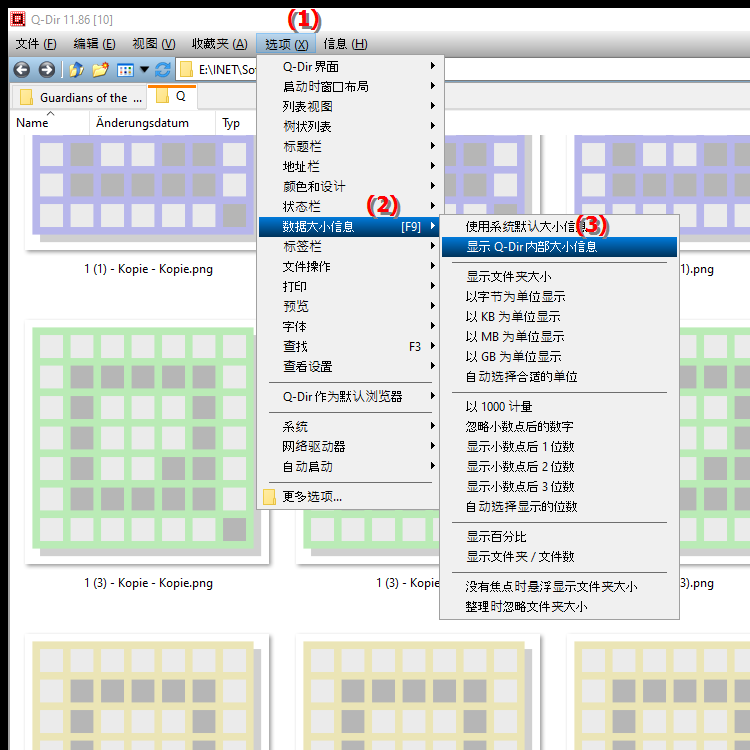Click the folder icon beside 更多选项
Screen dimensions: 750x750
pyautogui.click(x=269, y=496)
